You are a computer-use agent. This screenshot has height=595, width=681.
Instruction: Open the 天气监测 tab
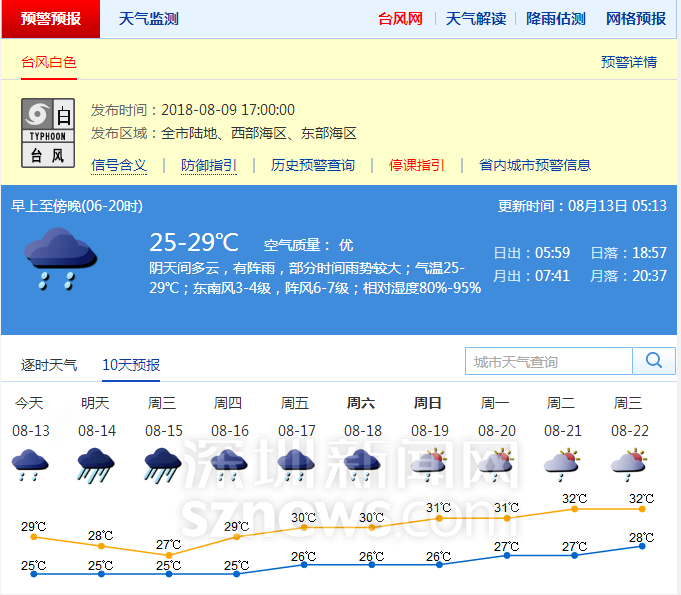[x=148, y=19]
